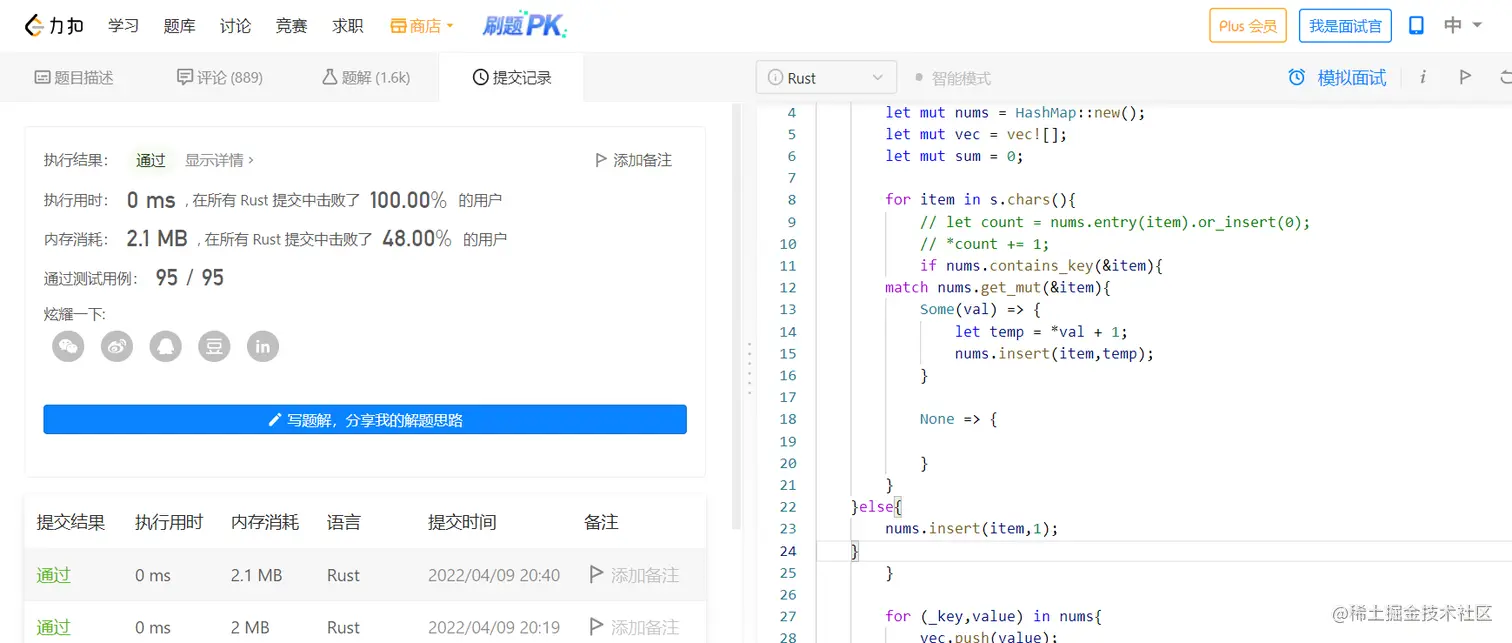Click the LeetCode 力扣 logo
This screenshot has width=1512, height=643.
point(54,26)
